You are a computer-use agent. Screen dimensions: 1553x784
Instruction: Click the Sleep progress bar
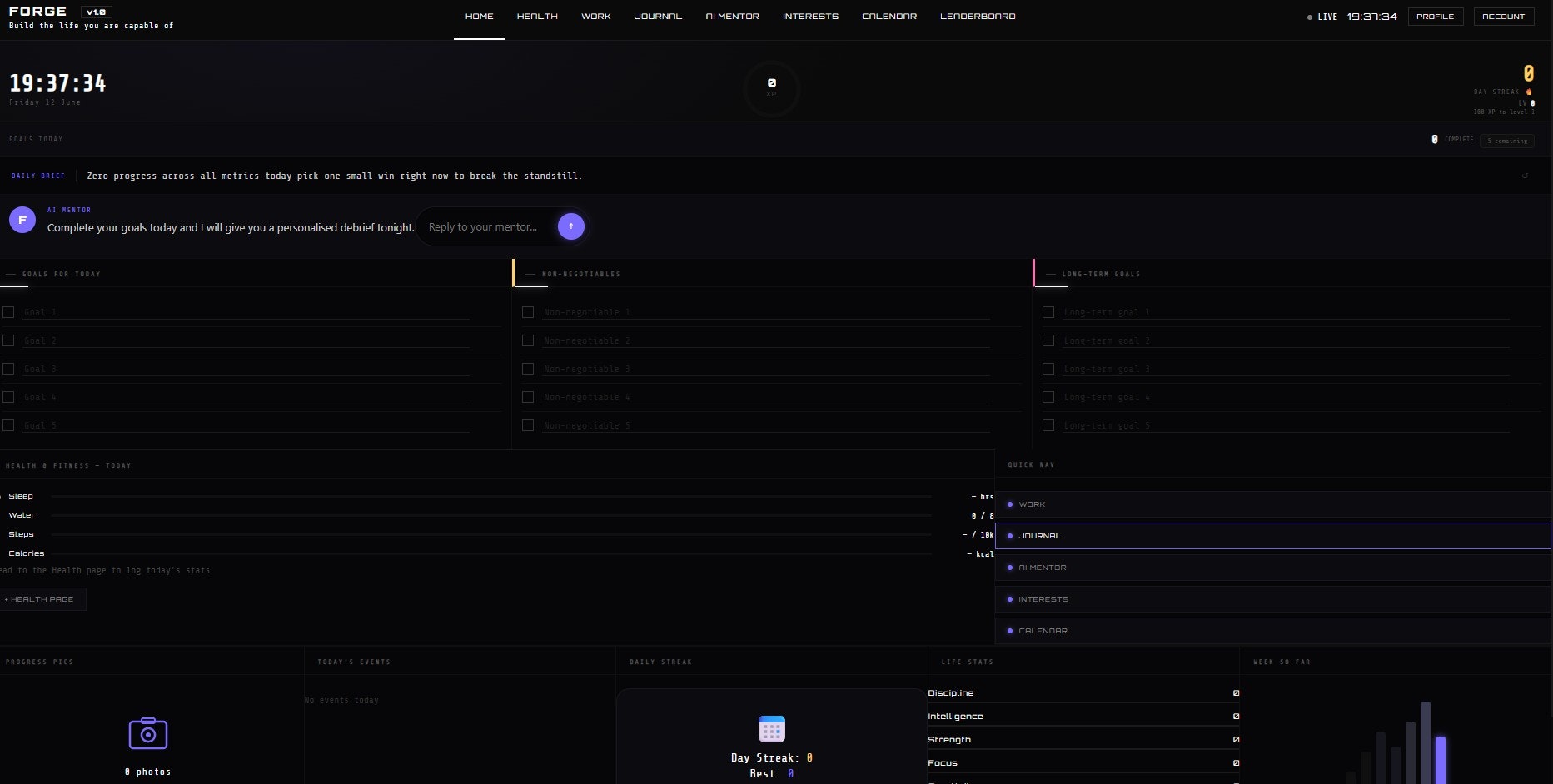click(491, 496)
